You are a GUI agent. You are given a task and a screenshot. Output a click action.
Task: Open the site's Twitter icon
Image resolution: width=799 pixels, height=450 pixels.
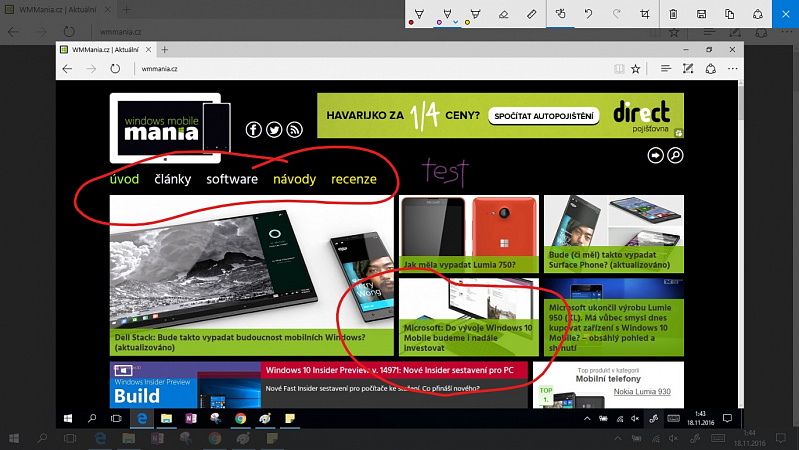(274, 130)
